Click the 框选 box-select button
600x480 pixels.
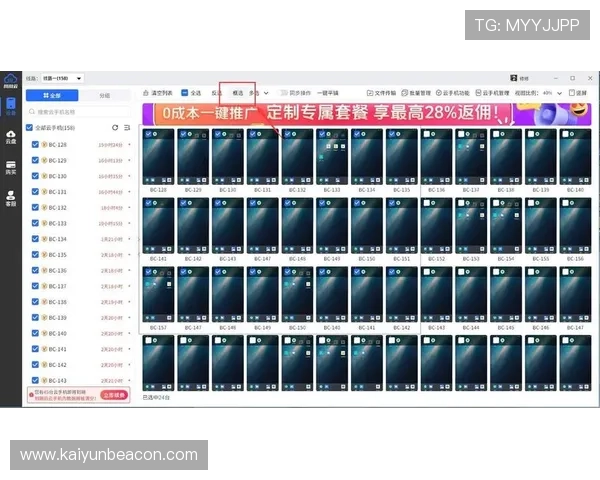click(236, 93)
